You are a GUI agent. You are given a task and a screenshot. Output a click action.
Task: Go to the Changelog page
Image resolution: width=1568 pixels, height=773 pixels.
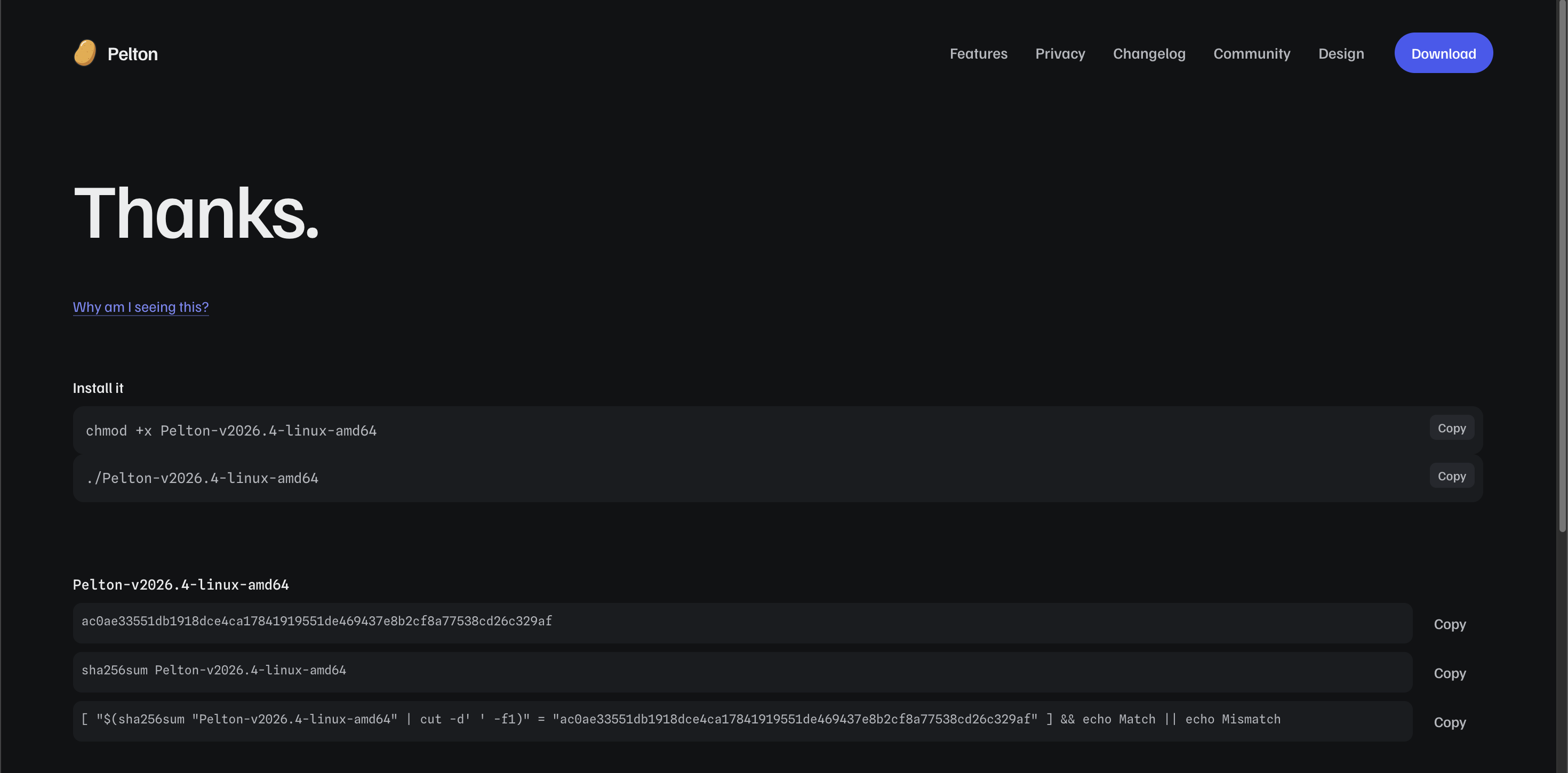1149,53
